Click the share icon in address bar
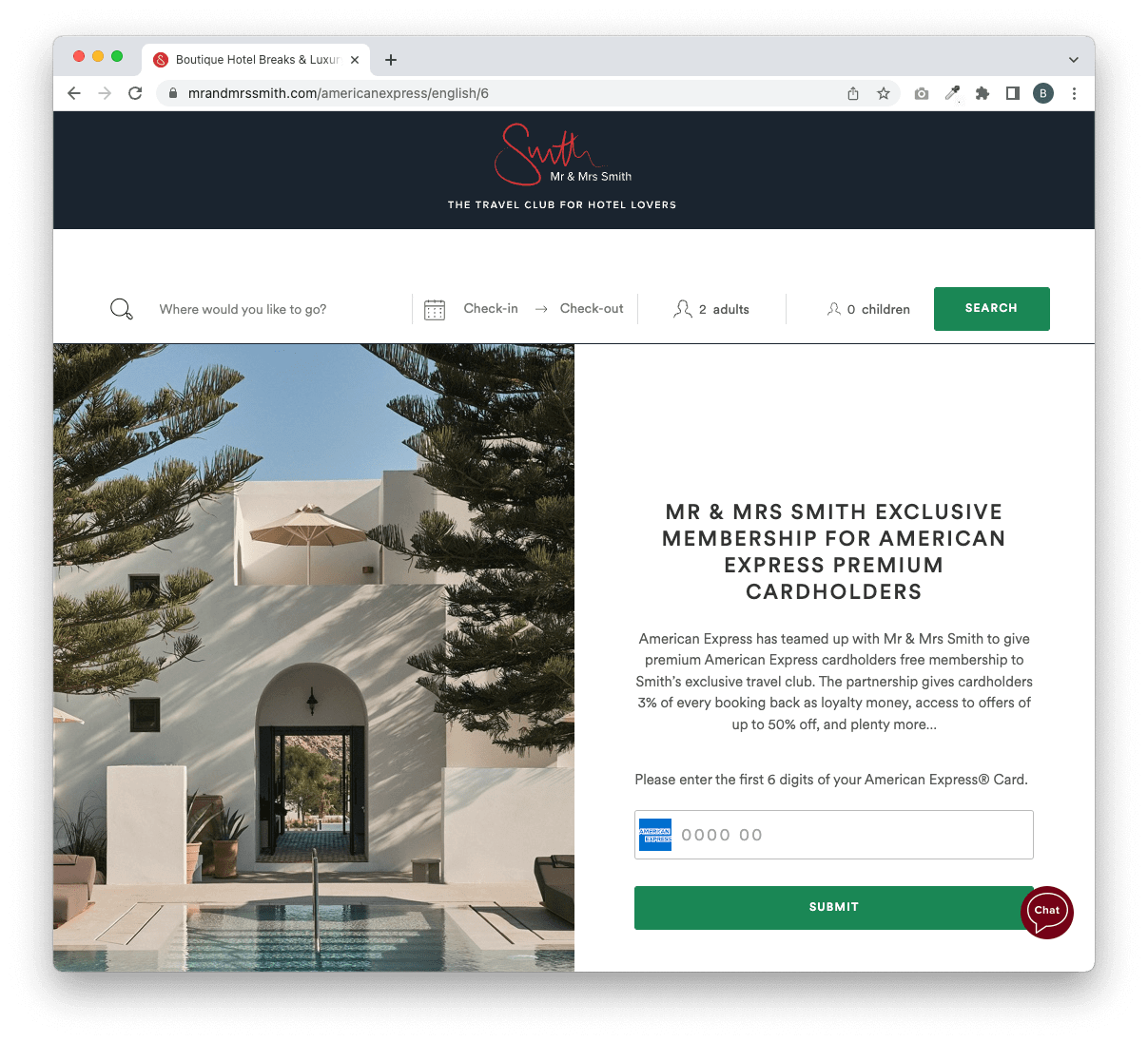This screenshot has width=1148, height=1042. pyautogui.click(x=853, y=93)
